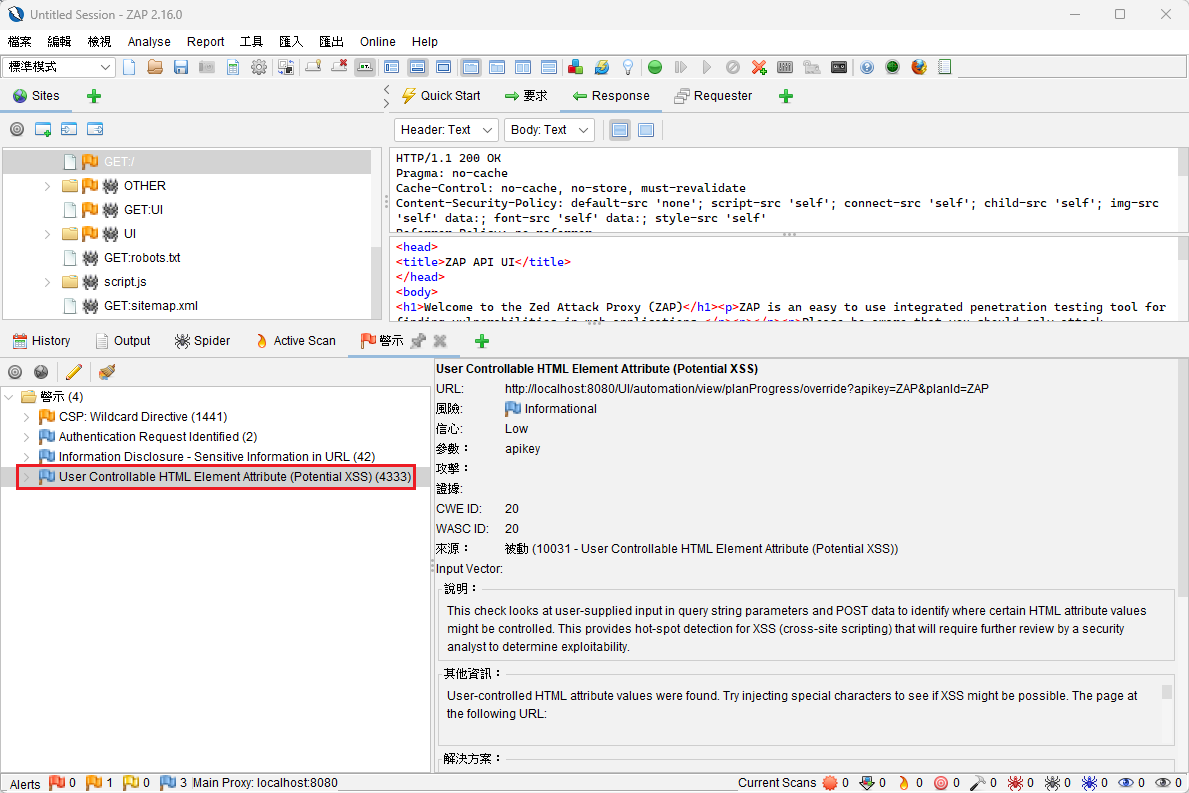Open the 標準模式 mode dropdown
Screen dimensions: 1189x793
pyautogui.click(x=57, y=66)
